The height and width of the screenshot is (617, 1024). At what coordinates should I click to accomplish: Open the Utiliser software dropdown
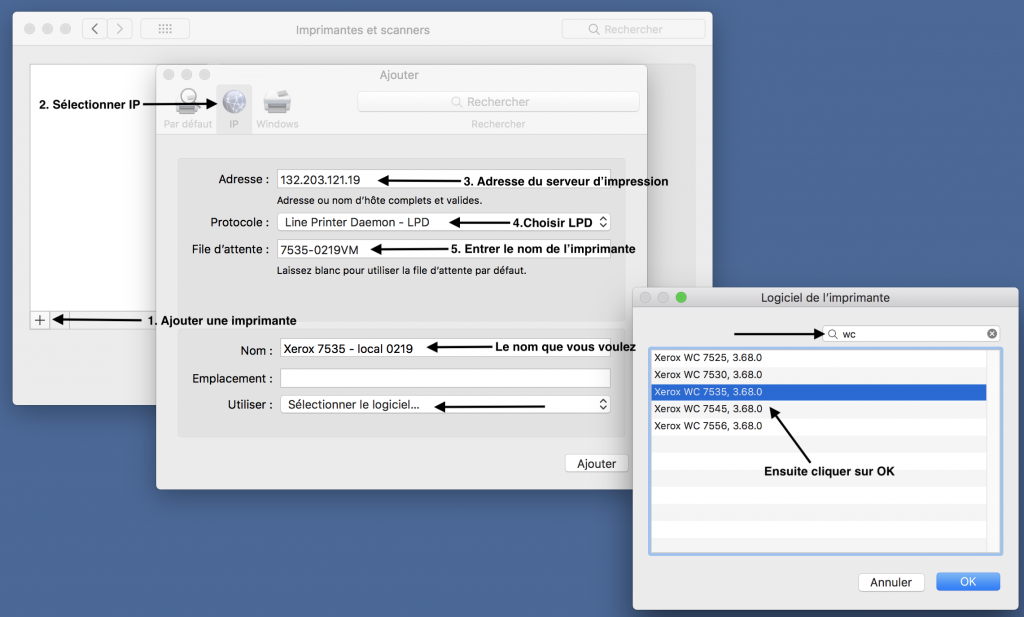pyautogui.click(x=445, y=405)
